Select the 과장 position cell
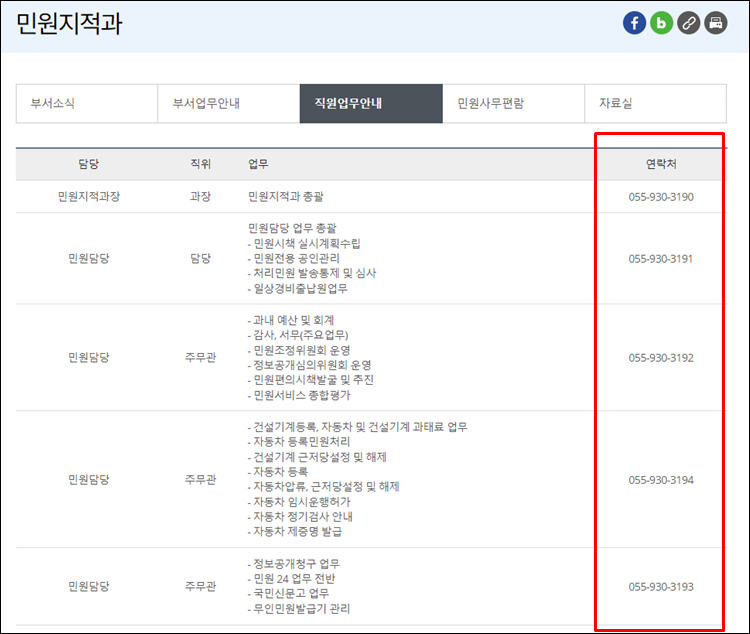The width and height of the screenshot is (750, 634). pos(200,197)
